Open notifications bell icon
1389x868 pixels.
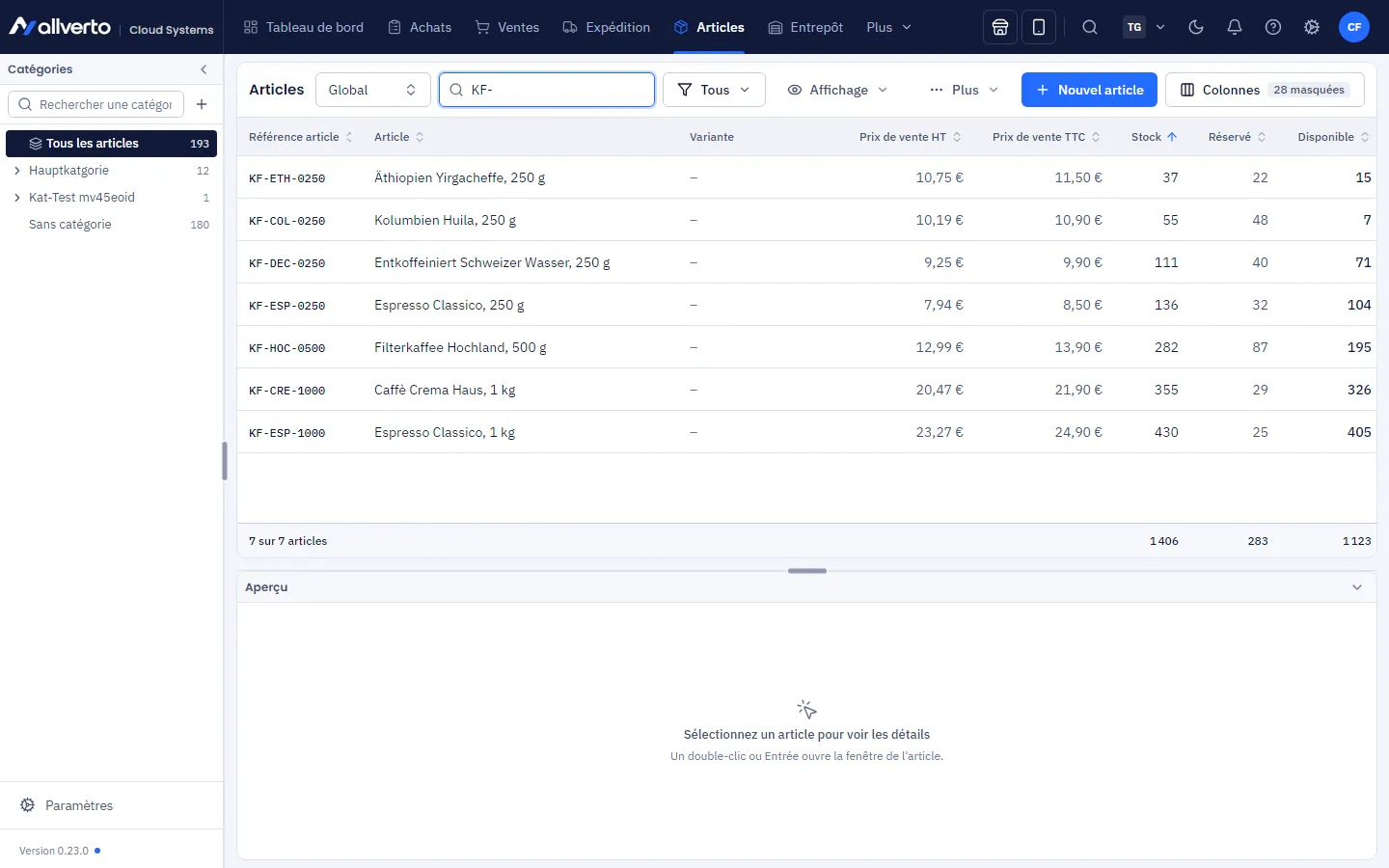click(x=1235, y=27)
